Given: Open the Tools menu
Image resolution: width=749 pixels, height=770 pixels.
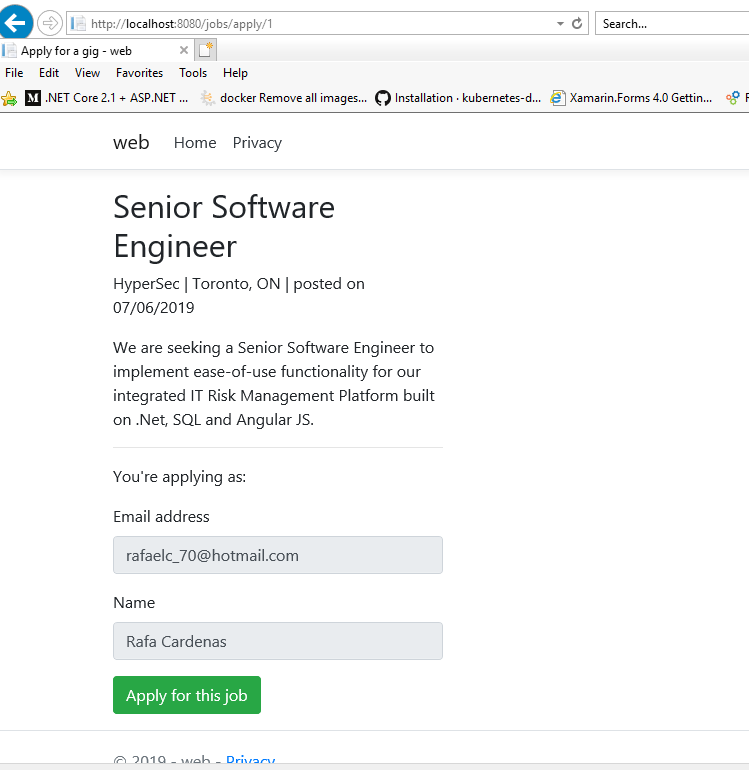Looking at the screenshot, I should tap(193, 73).
